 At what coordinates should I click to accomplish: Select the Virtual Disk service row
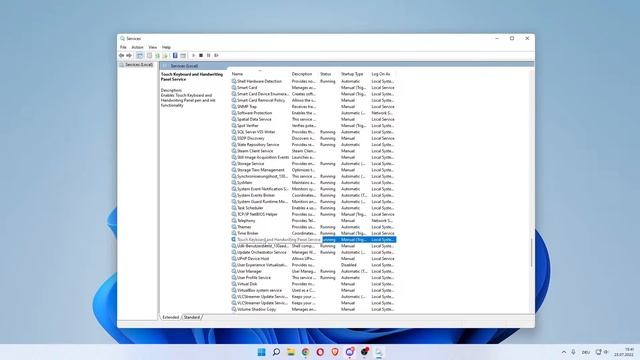[x=313, y=284]
